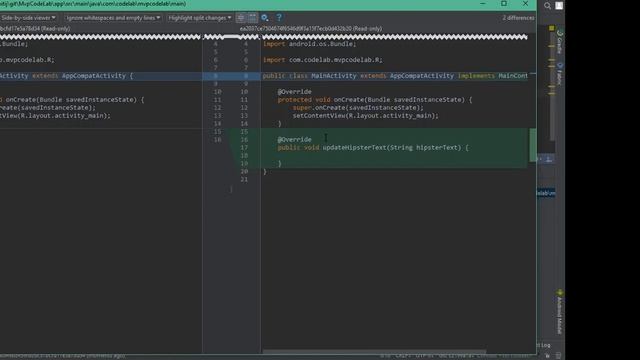
Task: Click white square icon next to search
Action: (x=559, y=5)
